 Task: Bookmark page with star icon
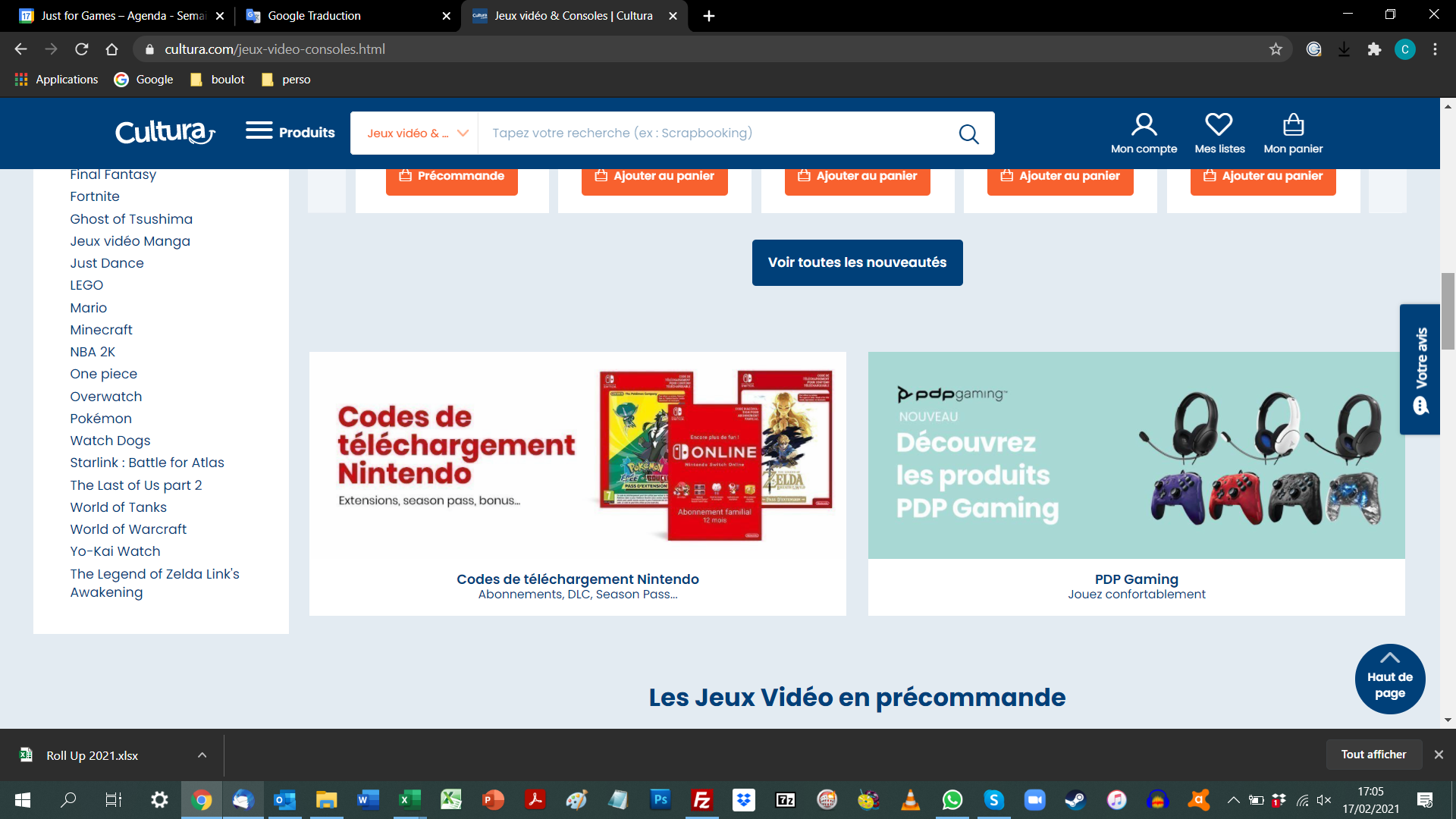tap(1276, 49)
